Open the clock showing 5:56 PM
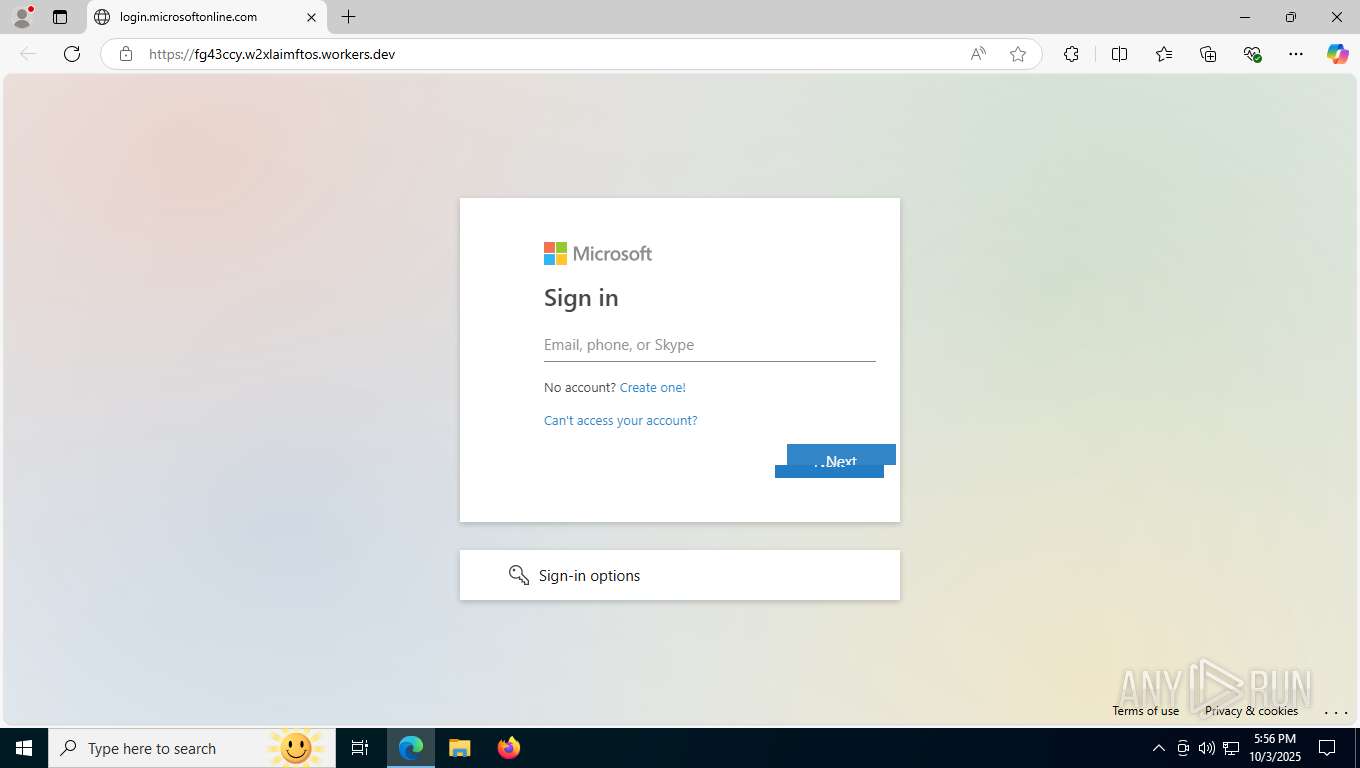 [1274, 748]
